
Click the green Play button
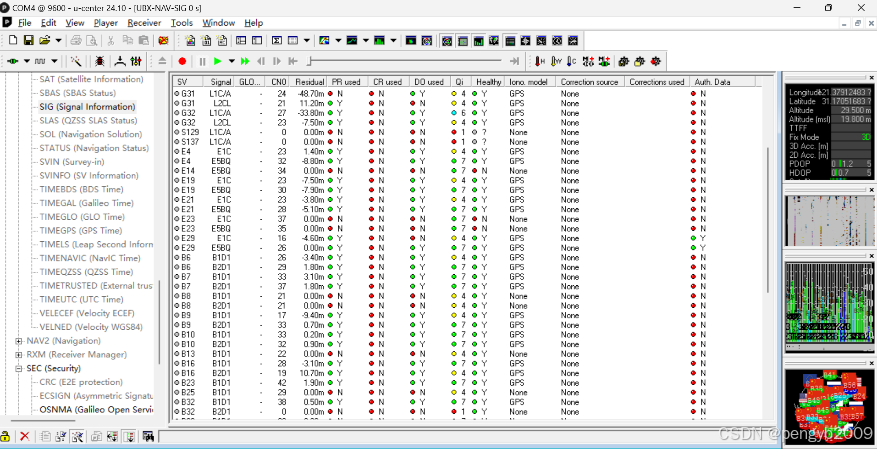pyautogui.click(x=218, y=61)
